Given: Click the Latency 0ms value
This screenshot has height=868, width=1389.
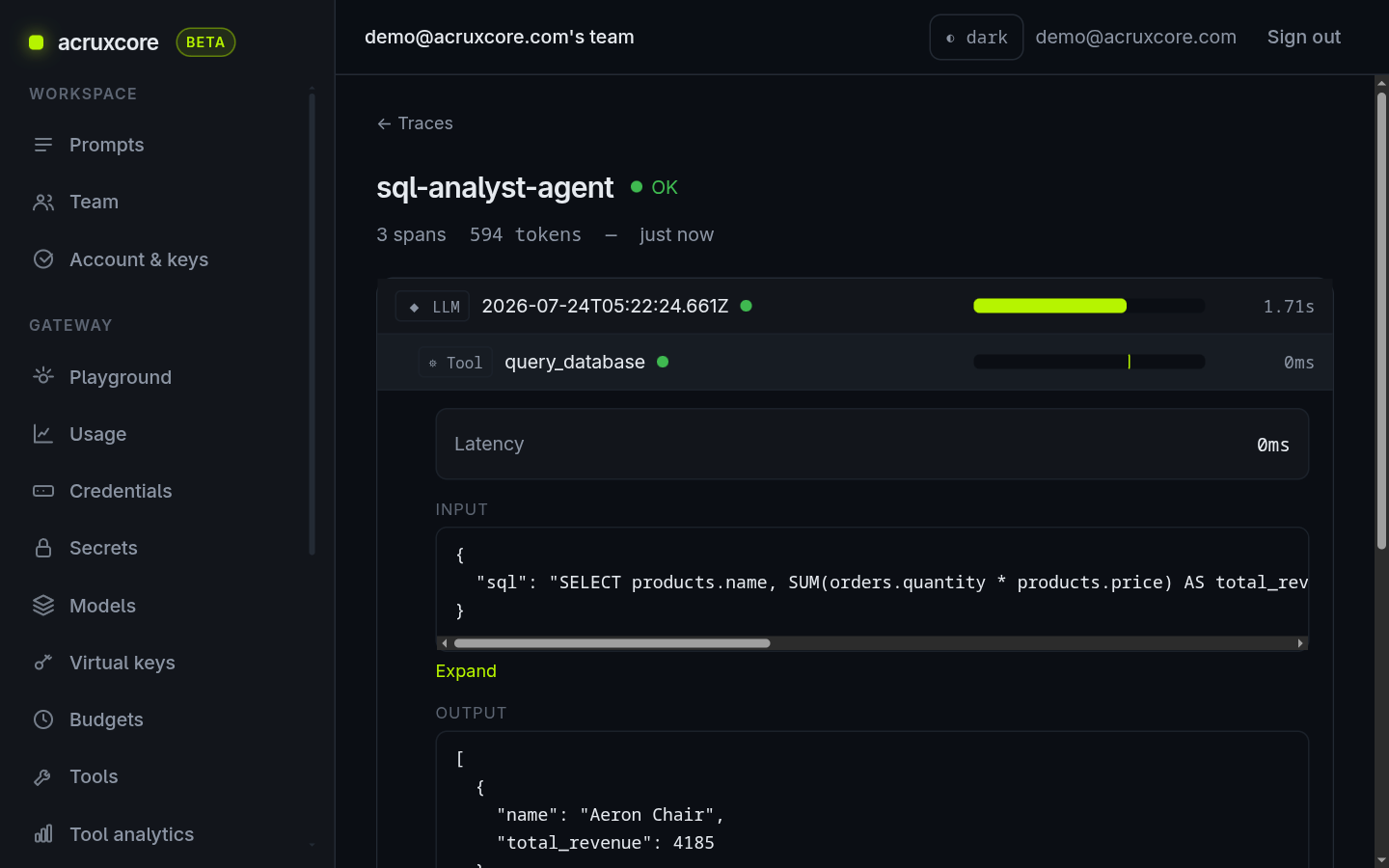Looking at the screenshot, I should point(1273,445).
